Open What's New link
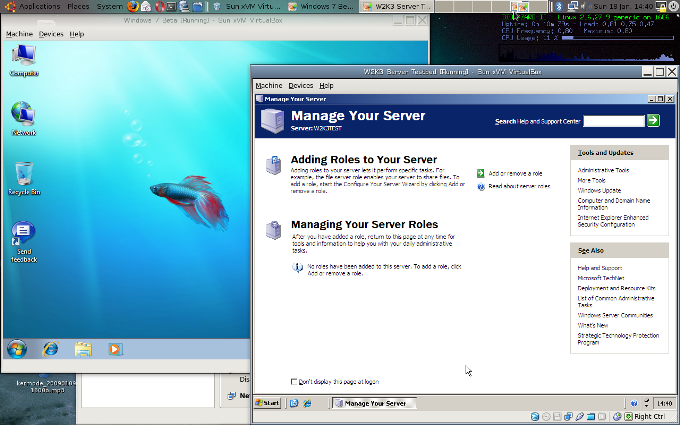This screenshot has width=680, height=425. click(x=592, y=325)
